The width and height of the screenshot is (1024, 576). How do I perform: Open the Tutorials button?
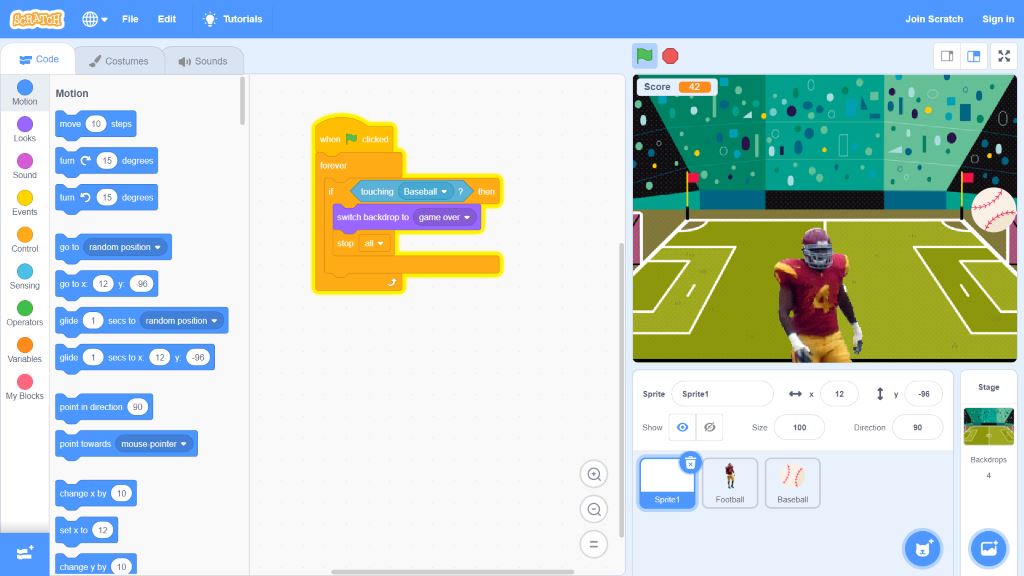tap(233, 19)
